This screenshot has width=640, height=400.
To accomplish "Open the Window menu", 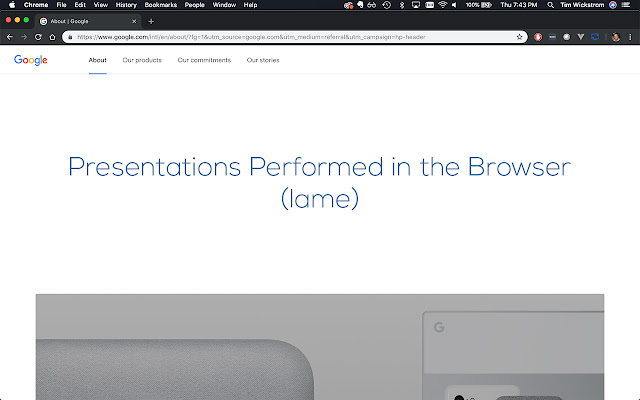I will (224, 5).
